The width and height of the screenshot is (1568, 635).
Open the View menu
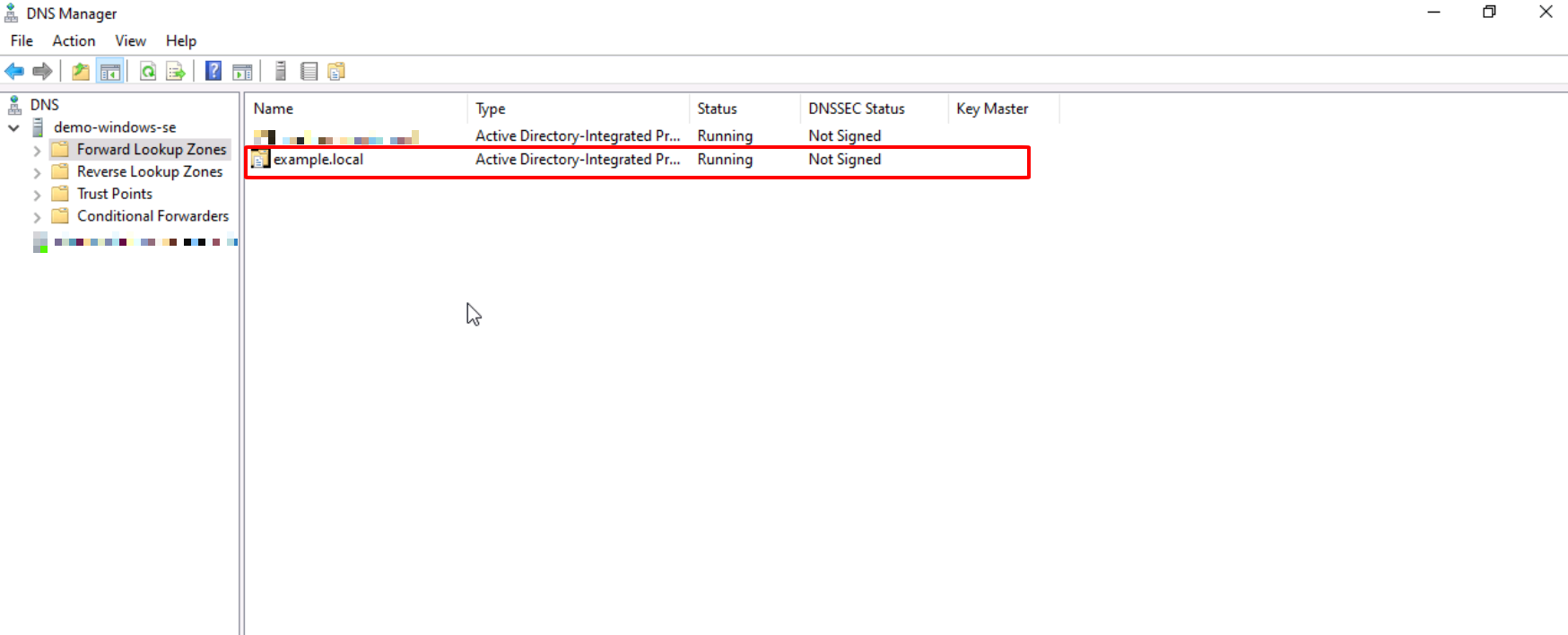coord(130,41)
